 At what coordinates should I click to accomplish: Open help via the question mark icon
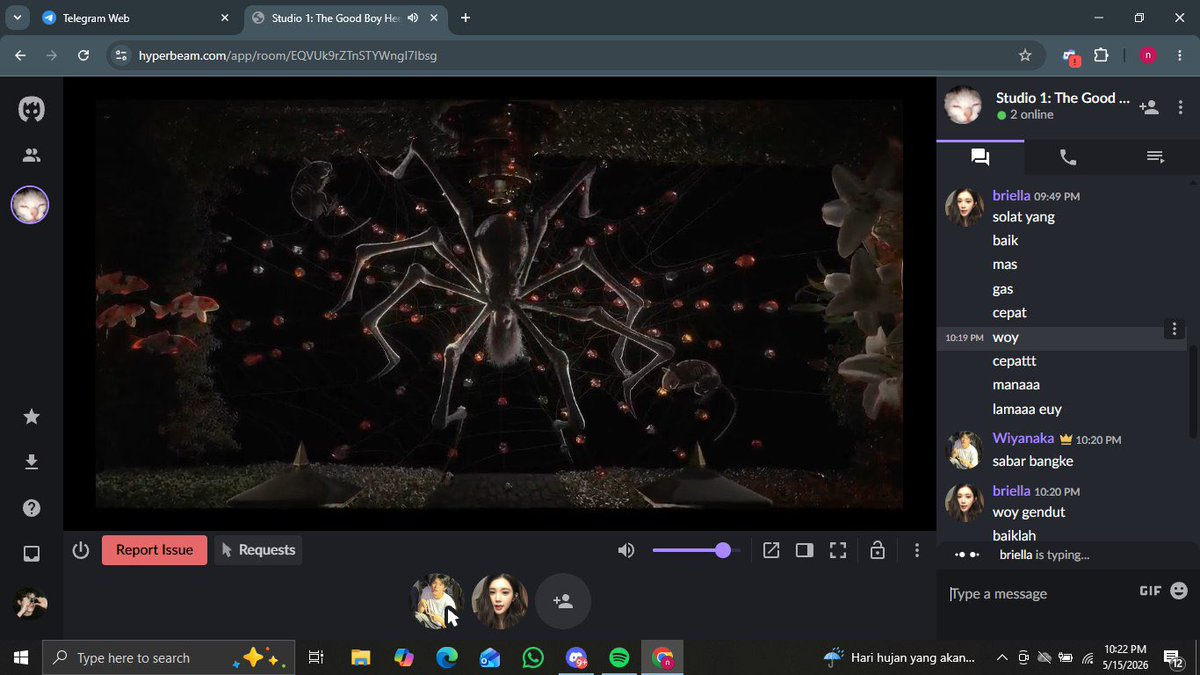31,508
